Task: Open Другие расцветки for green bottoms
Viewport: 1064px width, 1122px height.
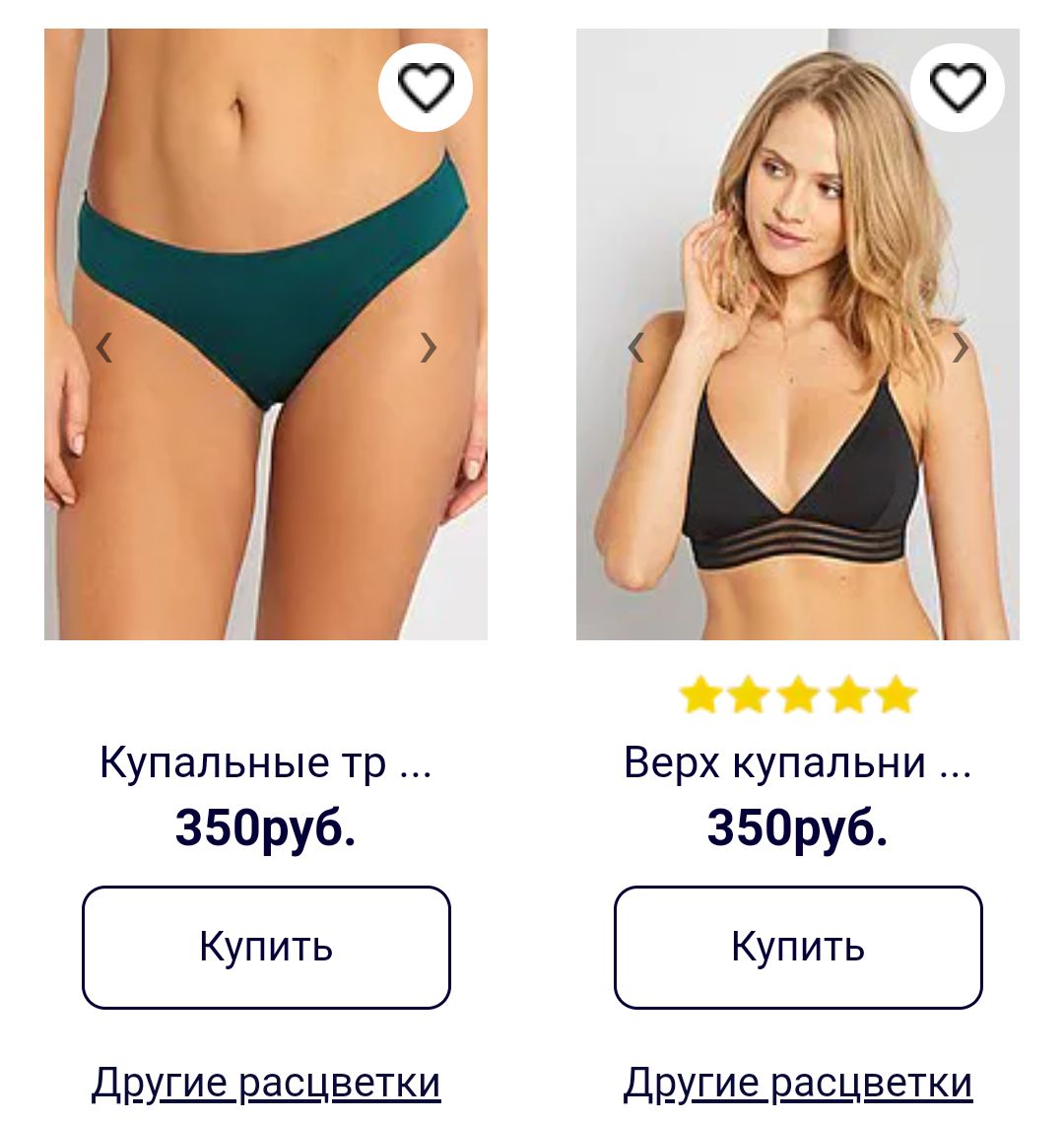Action: [x=266, y=1084]
